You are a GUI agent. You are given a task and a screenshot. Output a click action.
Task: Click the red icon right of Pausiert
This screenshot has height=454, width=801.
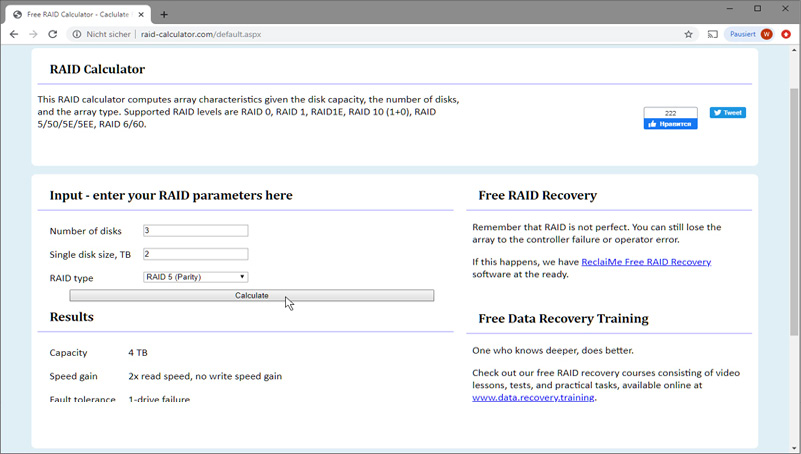coord(786,34)
